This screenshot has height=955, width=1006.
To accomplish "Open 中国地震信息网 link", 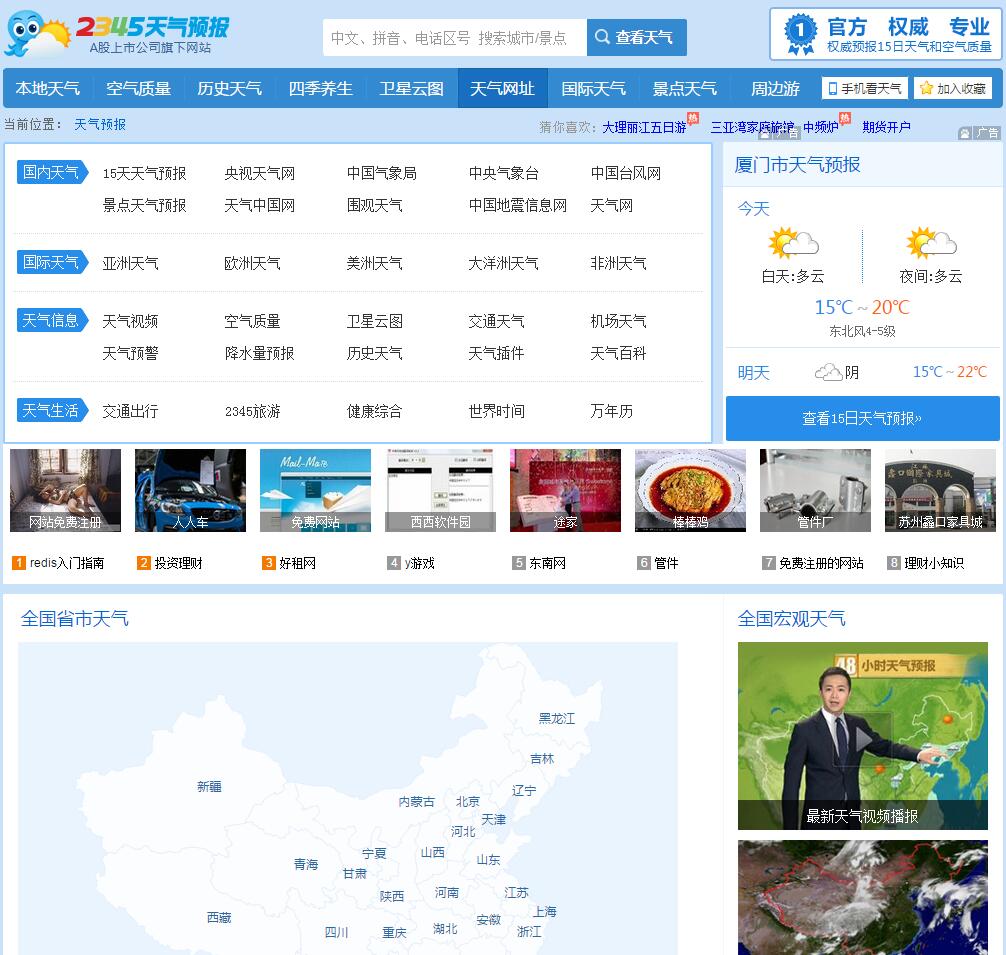I will point(518,205).
